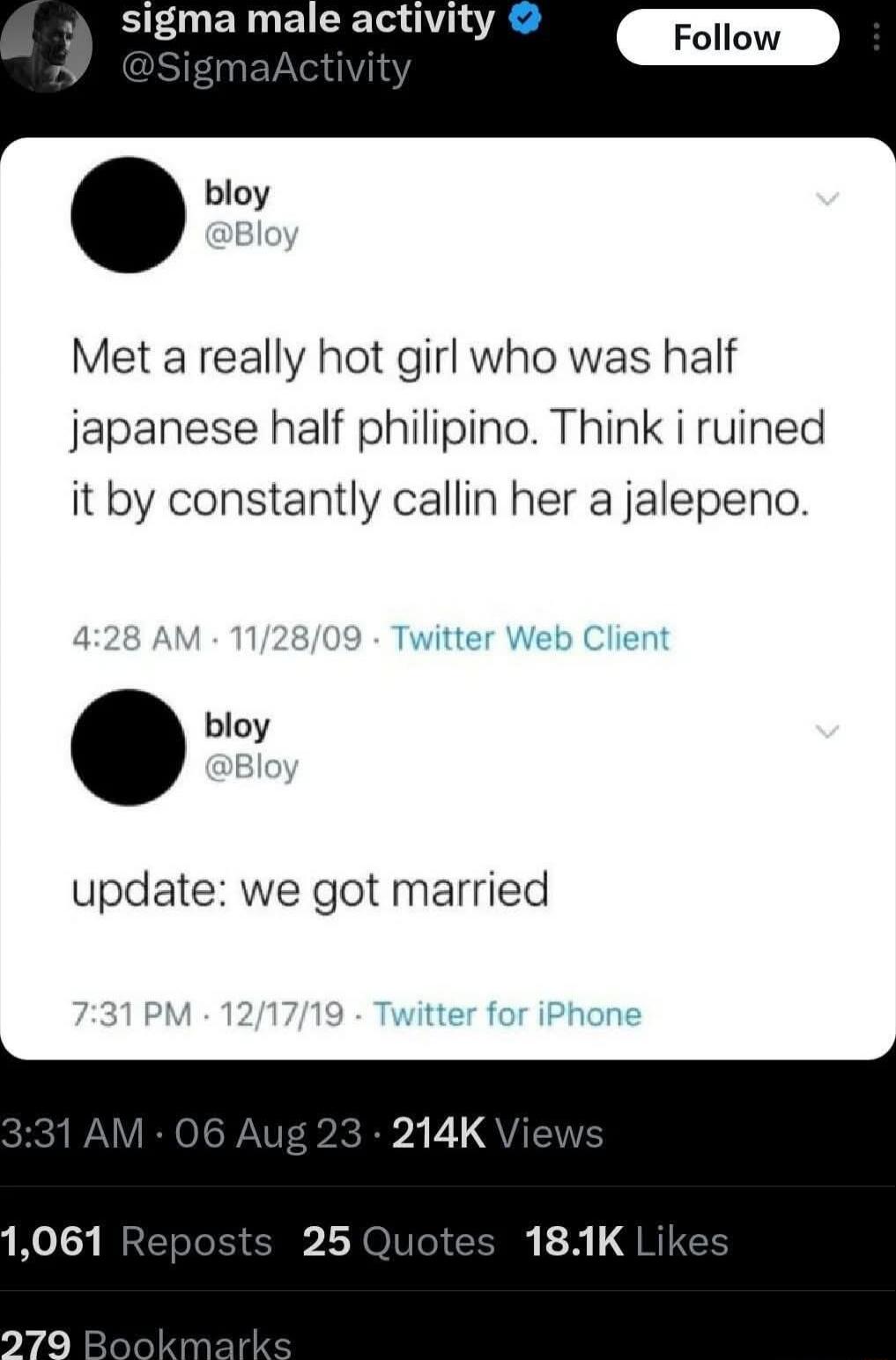Click the second bloy black avatar
Screen dimensions: 896x1360
click(129, 747)
